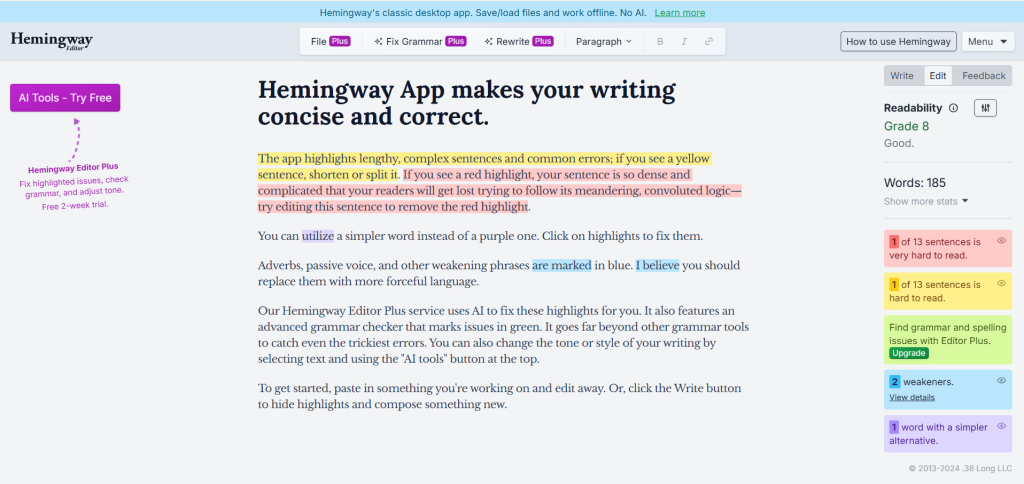Select the simpler alternative purple card
The width and height of the screenshot is (1024, 484).
point(948,434)
